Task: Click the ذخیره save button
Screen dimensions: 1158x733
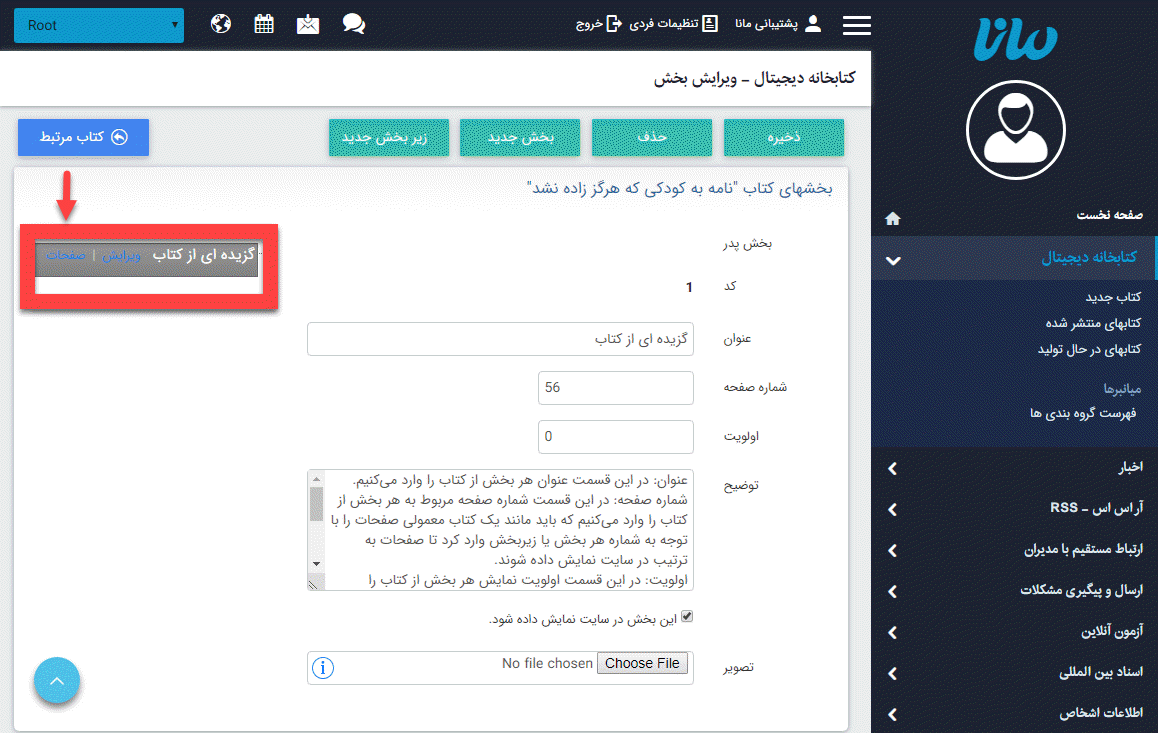Action: click(x=784, y=137)
